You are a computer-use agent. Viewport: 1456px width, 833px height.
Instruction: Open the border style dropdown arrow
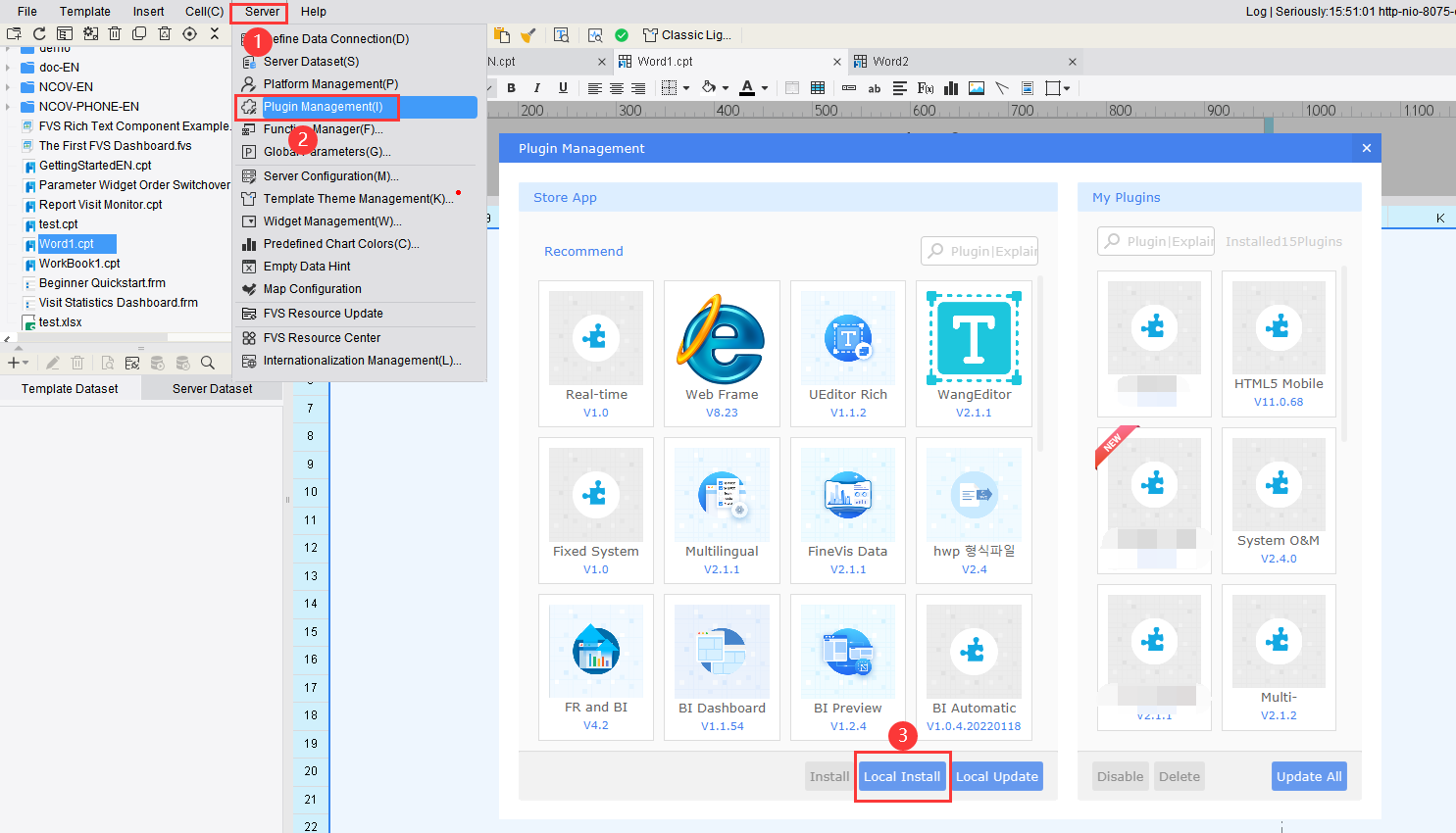point(685,88)
